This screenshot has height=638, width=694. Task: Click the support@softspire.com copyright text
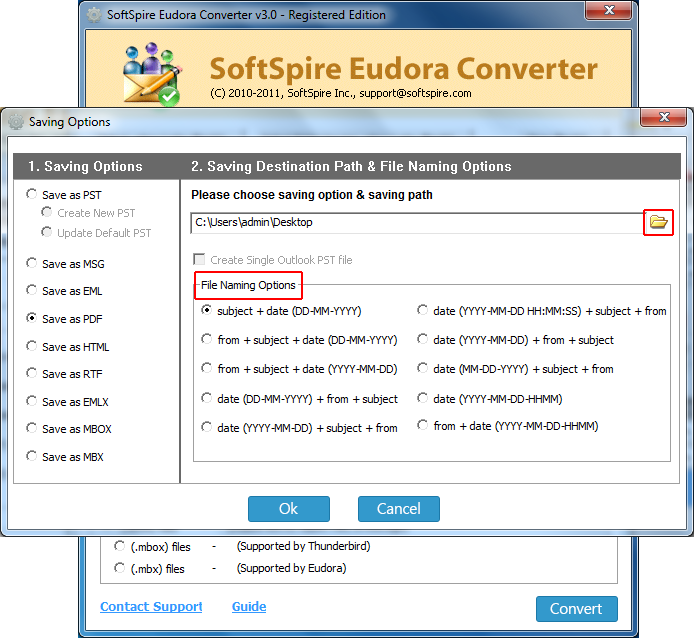(x=341, y=93)
